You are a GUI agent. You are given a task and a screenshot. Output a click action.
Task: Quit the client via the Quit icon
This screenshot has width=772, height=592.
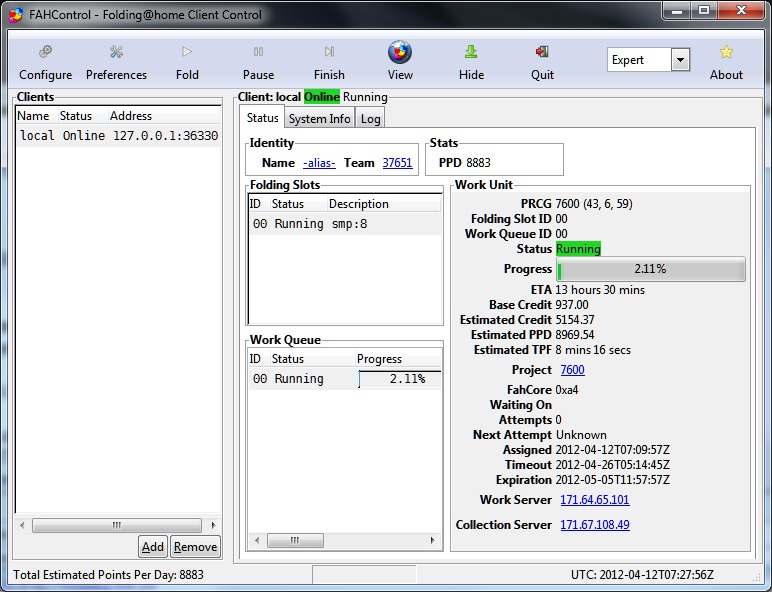(x=542, y=52)
